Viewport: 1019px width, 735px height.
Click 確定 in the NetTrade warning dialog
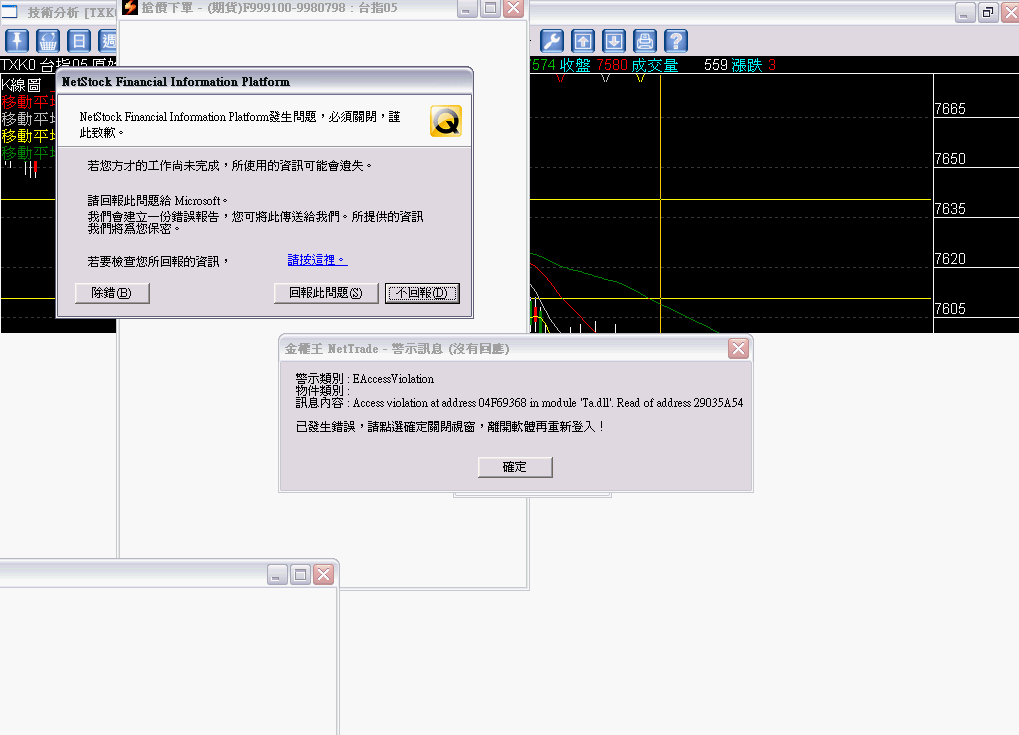click(515, 467)
